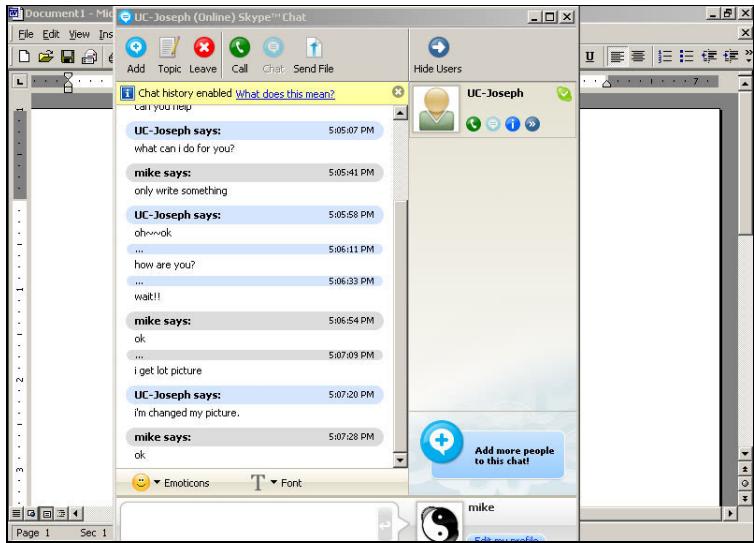The width and height of the screenshot is (754, 543).
Task: Click the green online status icon beside UC-Joseph
Action: [x=564, y=93]
